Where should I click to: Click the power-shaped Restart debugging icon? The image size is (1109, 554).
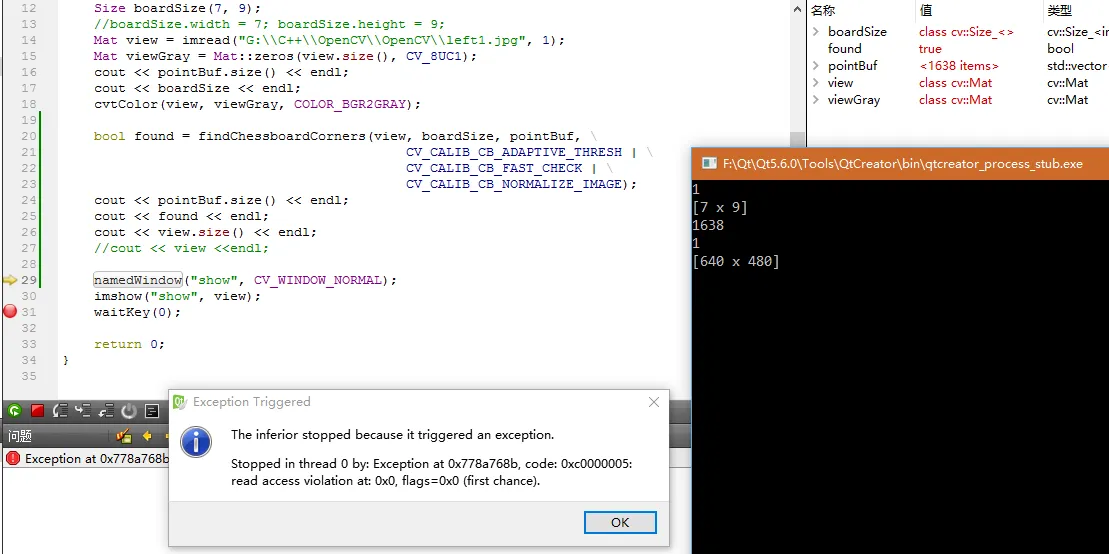(x=129, y=410)
